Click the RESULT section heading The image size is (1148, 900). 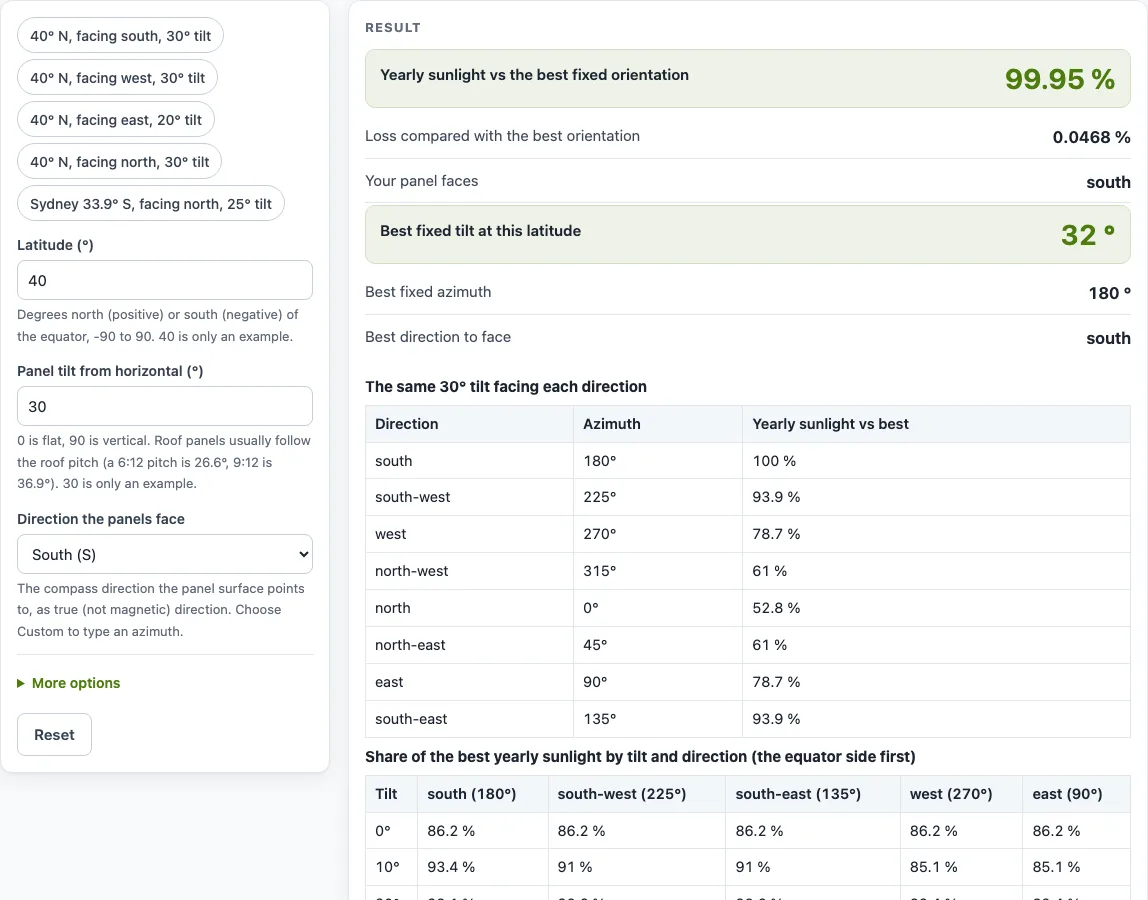pyautogui.click(x=393, y=28)
